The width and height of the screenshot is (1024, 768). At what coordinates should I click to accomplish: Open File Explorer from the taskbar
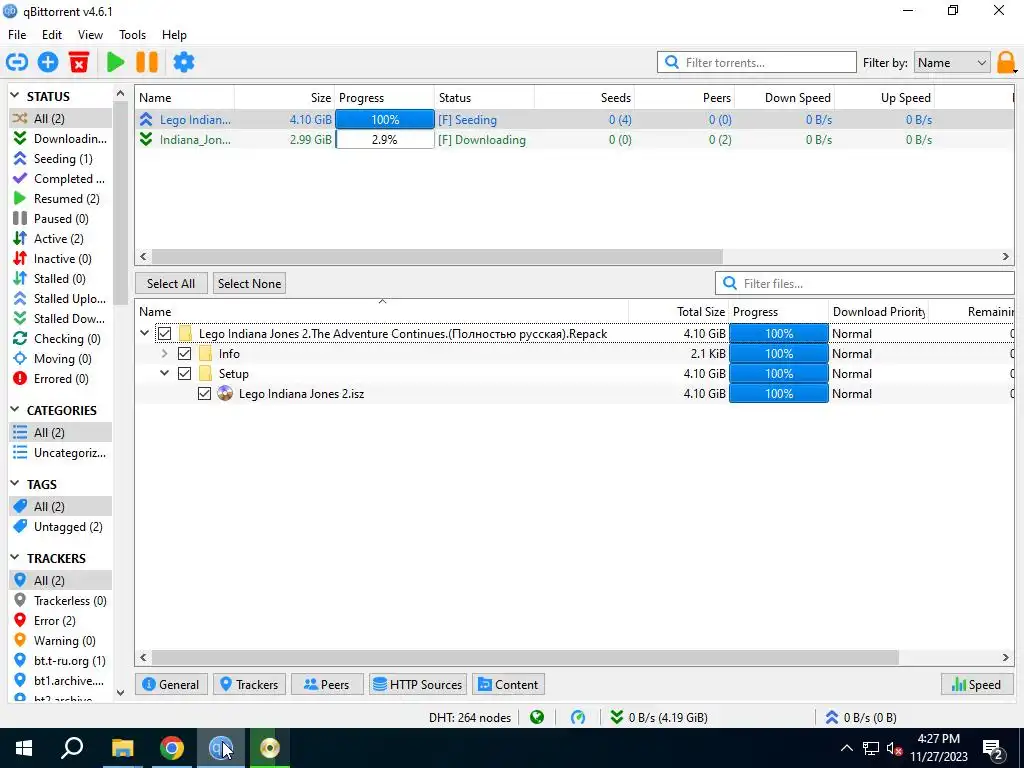pyautogui.click(x=122, y=748)
